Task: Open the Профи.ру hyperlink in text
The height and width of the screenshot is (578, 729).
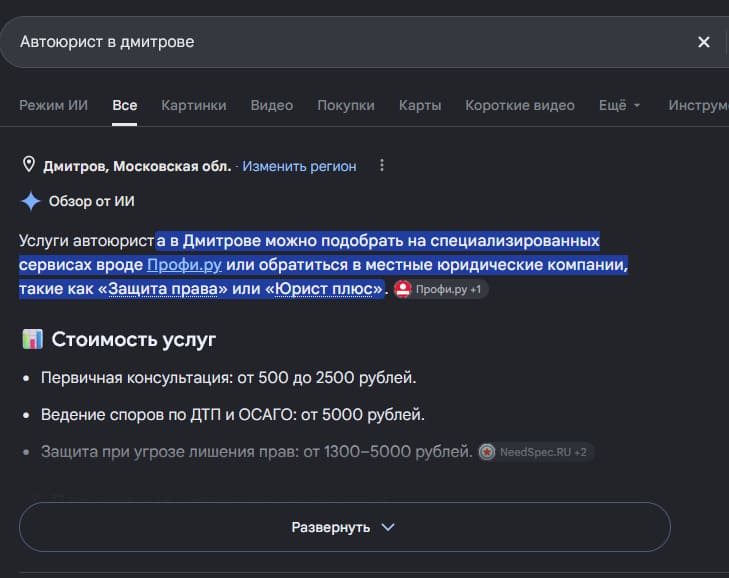Action: (184, 265)
